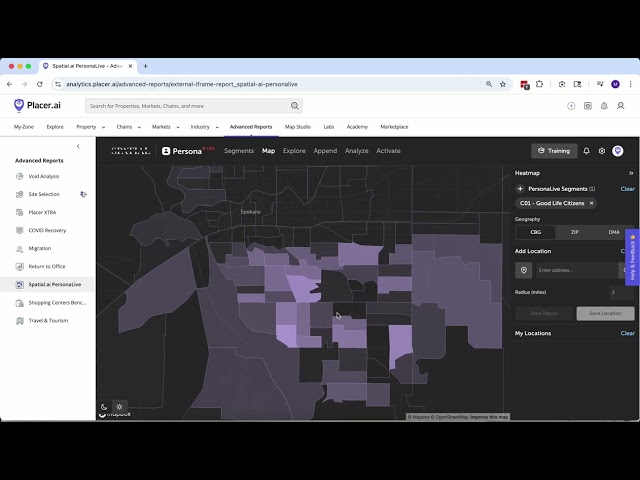The height and width of the screenshot is (480, 640).
Task: Open settings gear in Persona header
Action: click(x=602, y=151)
